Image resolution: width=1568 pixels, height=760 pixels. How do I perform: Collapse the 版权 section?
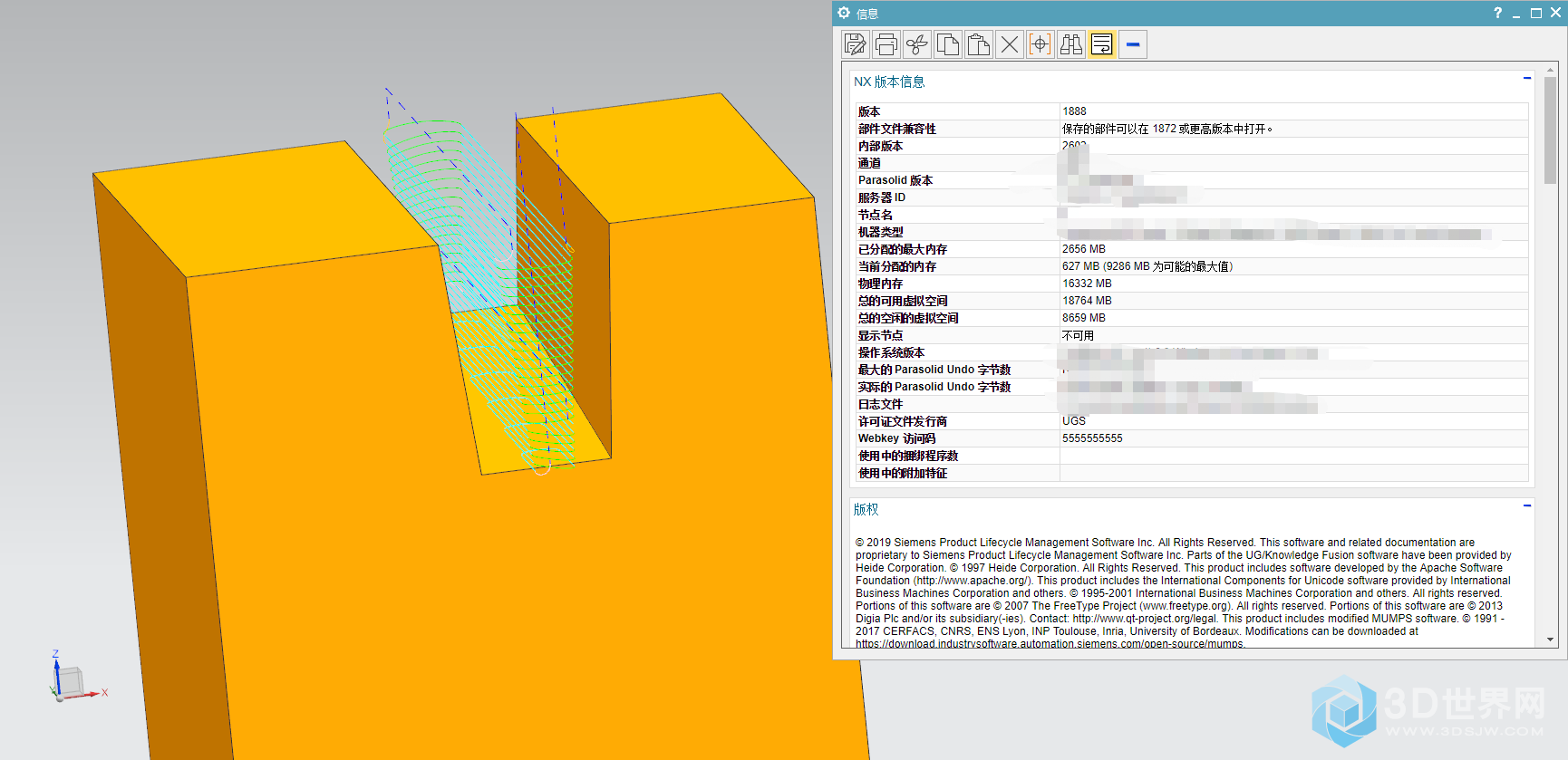1527,505
